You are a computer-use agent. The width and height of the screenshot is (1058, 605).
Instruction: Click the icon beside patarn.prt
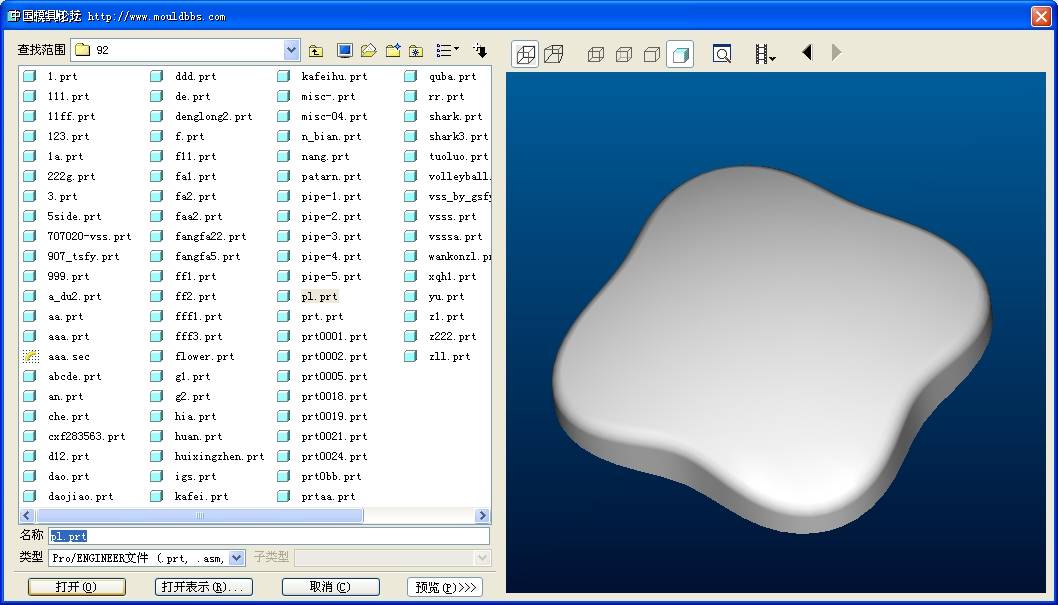pos(283,177)
